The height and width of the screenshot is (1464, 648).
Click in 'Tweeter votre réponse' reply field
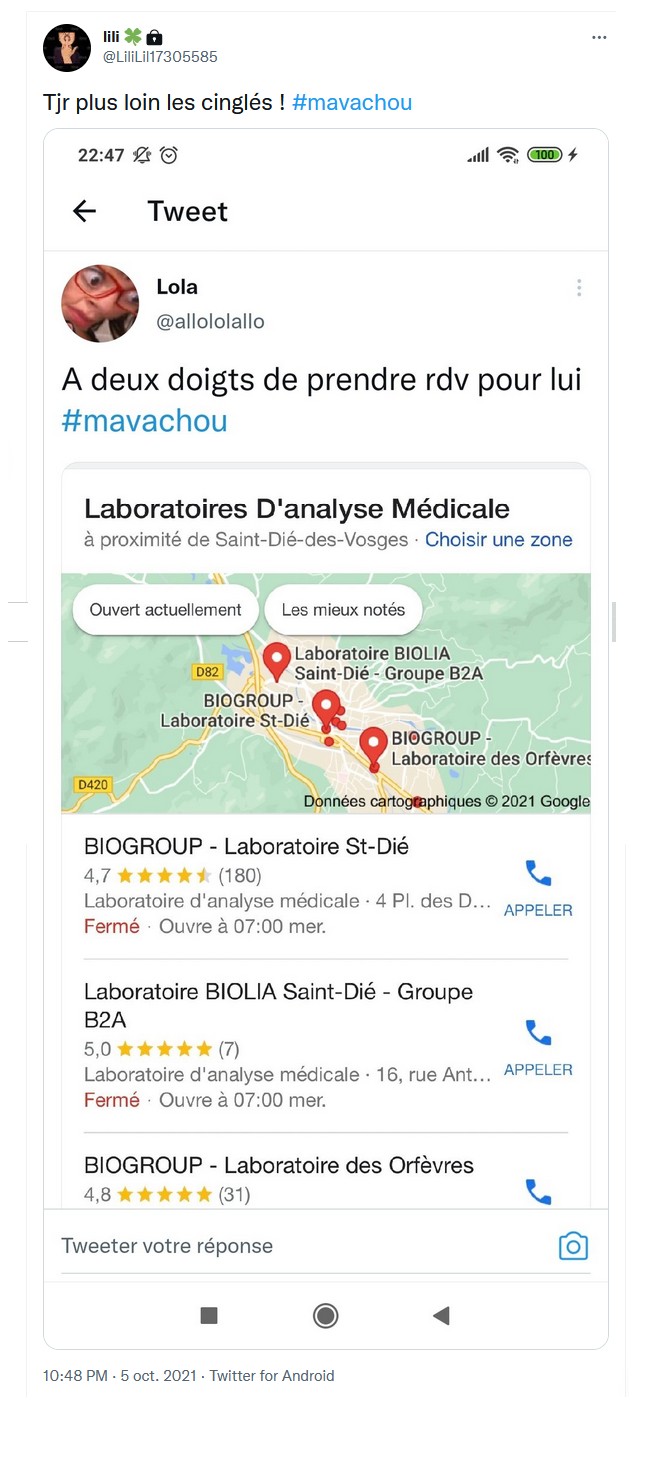click(x=300, y=1246)
